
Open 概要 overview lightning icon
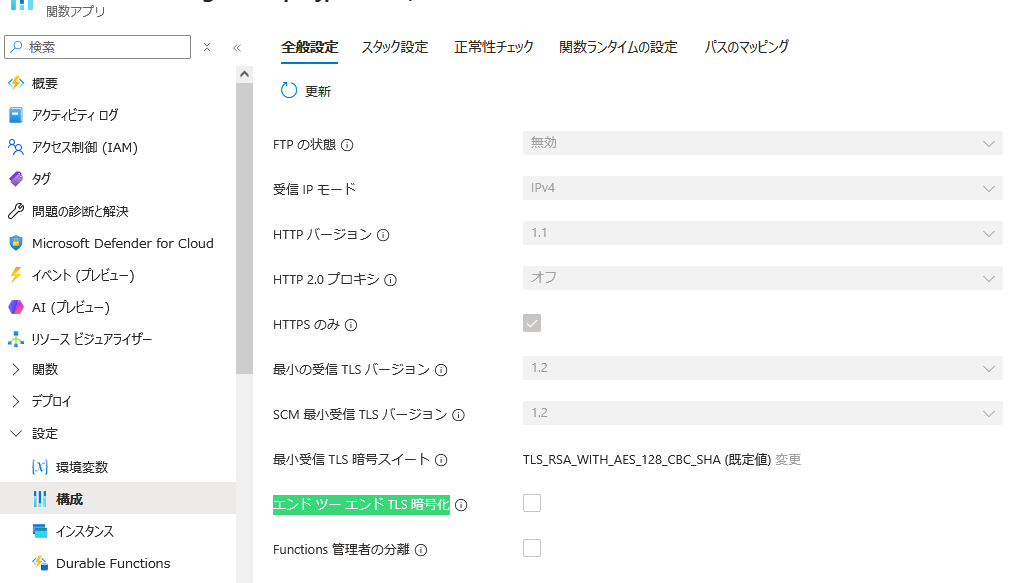[x=16, y=83]
